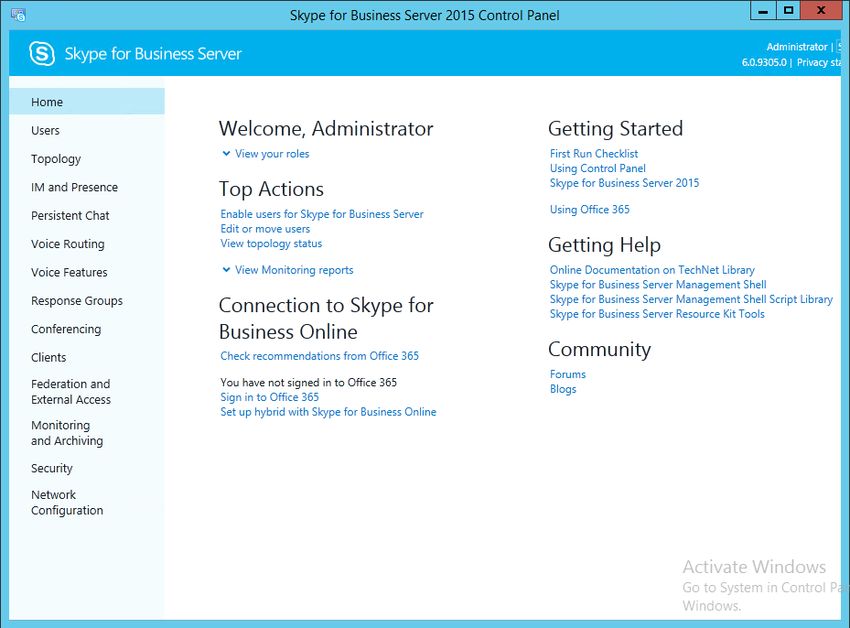Click the Top Actions heading
The image size is (850, 628).
(271, 189)
